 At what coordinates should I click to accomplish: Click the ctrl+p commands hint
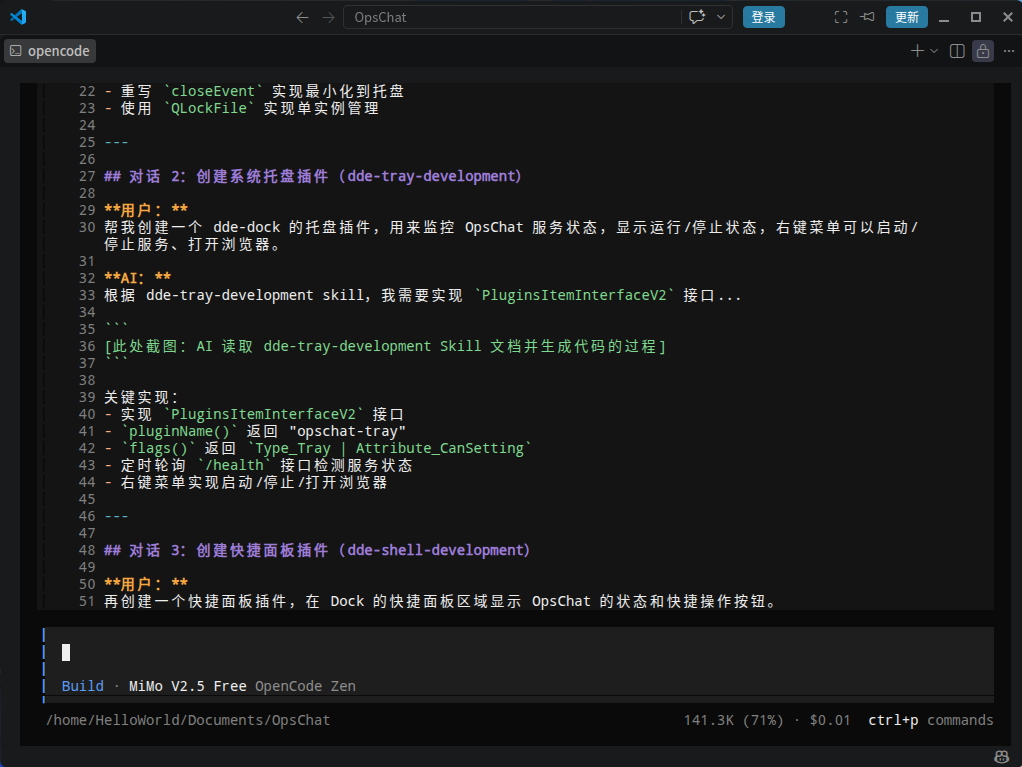[x=931, y=720]
